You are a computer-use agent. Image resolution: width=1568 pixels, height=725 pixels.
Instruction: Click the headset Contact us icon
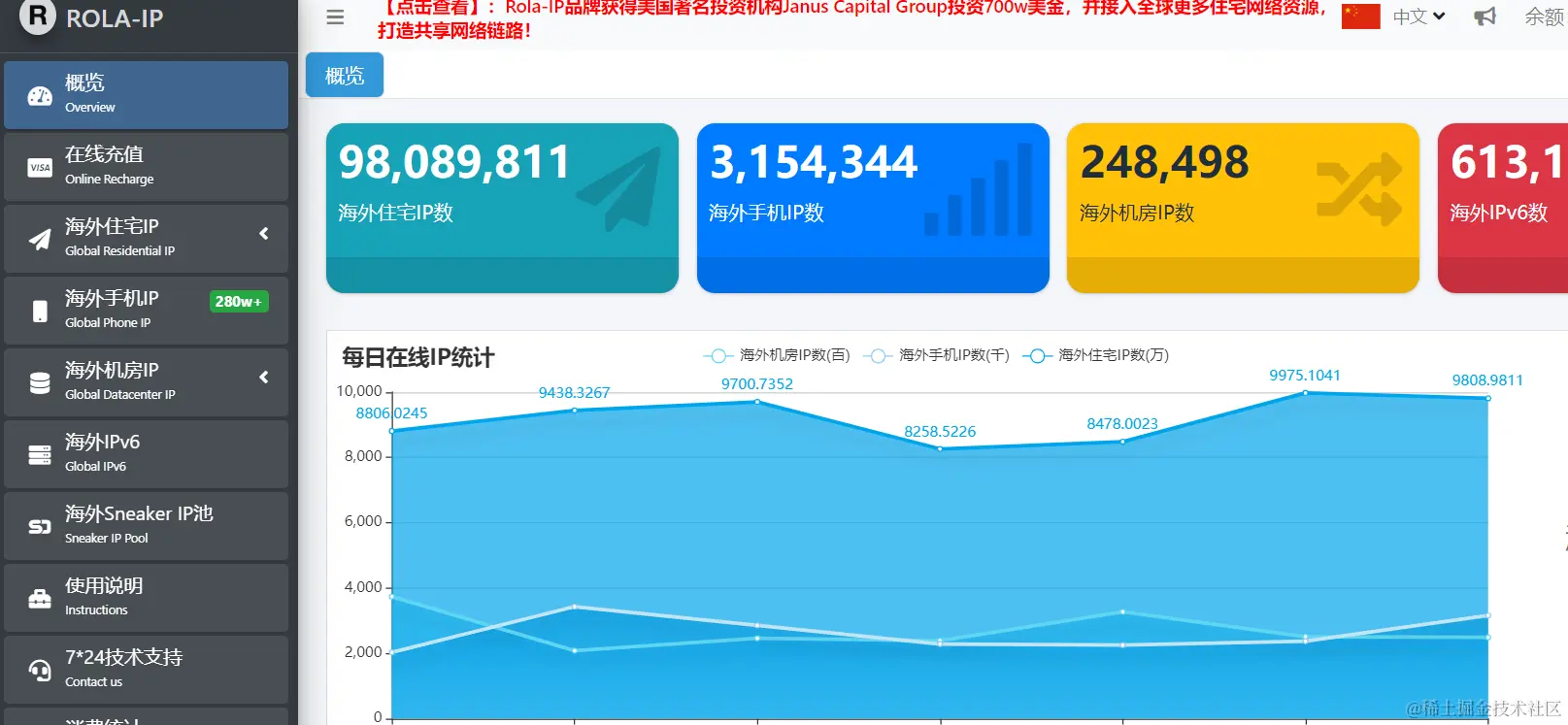pos(40,670)
